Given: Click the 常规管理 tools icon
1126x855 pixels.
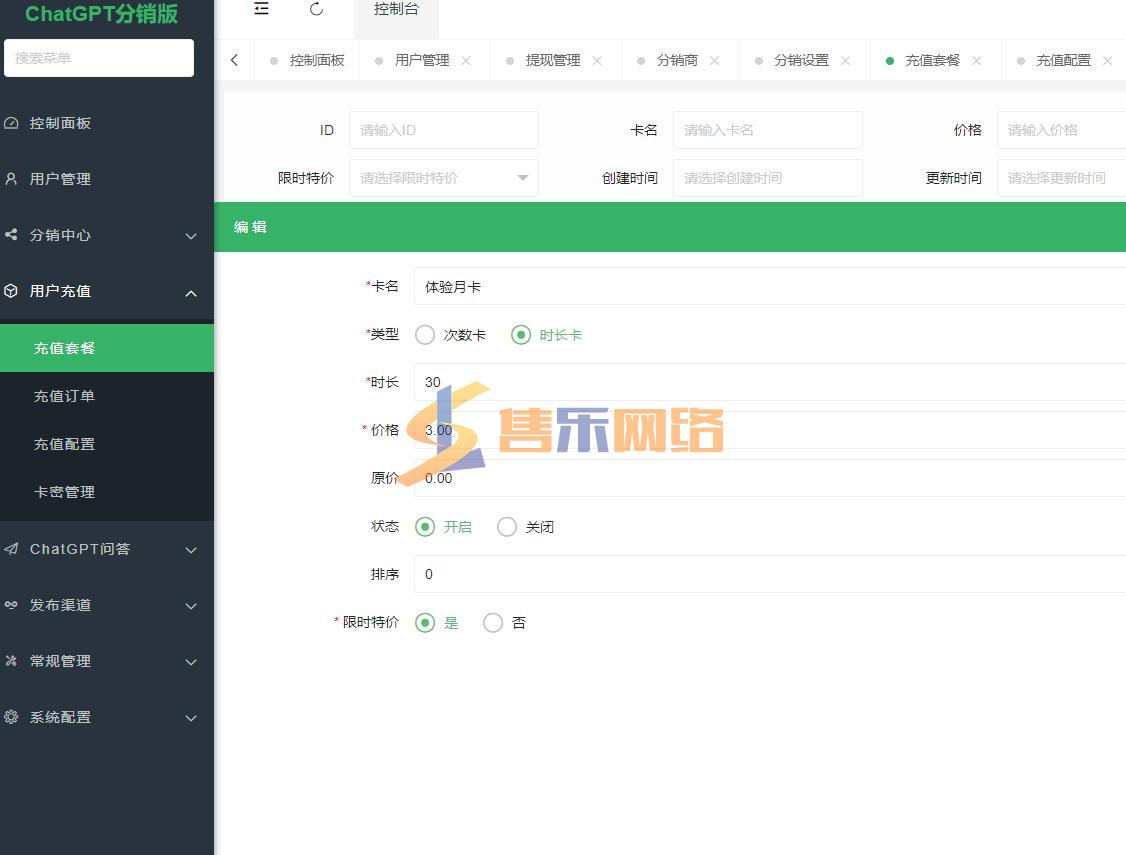Looking at the screenshot, I should coord(11,660).
